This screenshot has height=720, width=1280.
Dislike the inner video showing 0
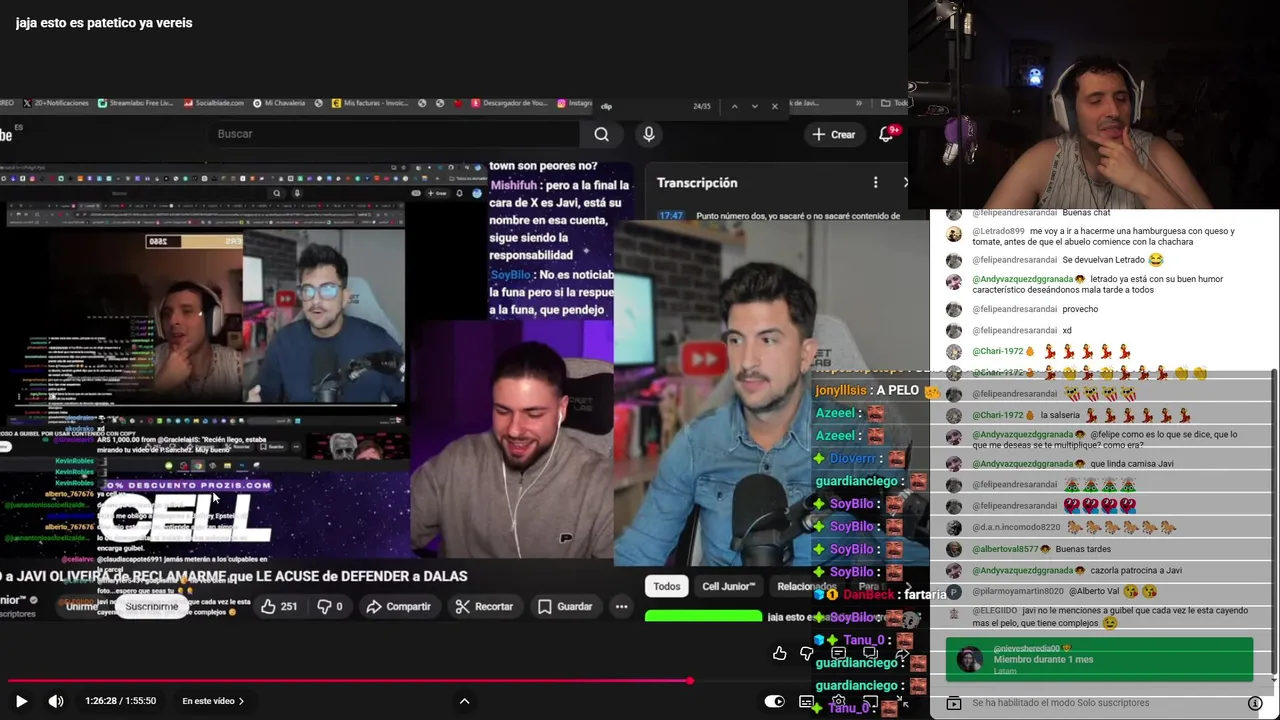coord(329,606)
